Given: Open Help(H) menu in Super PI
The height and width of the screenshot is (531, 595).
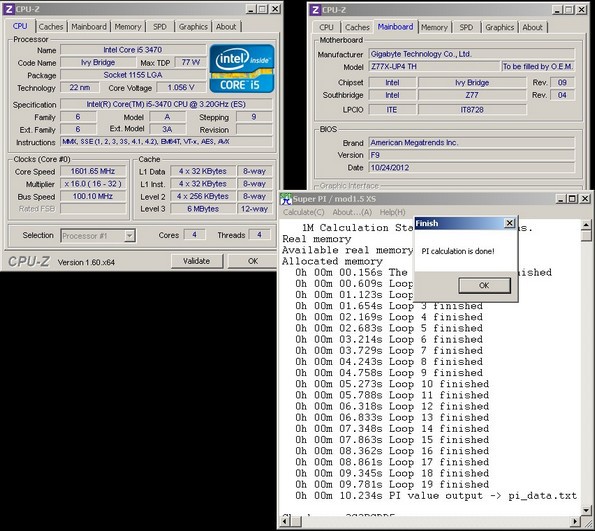Looking at the screenshot, I should click(x=392, y=212).
